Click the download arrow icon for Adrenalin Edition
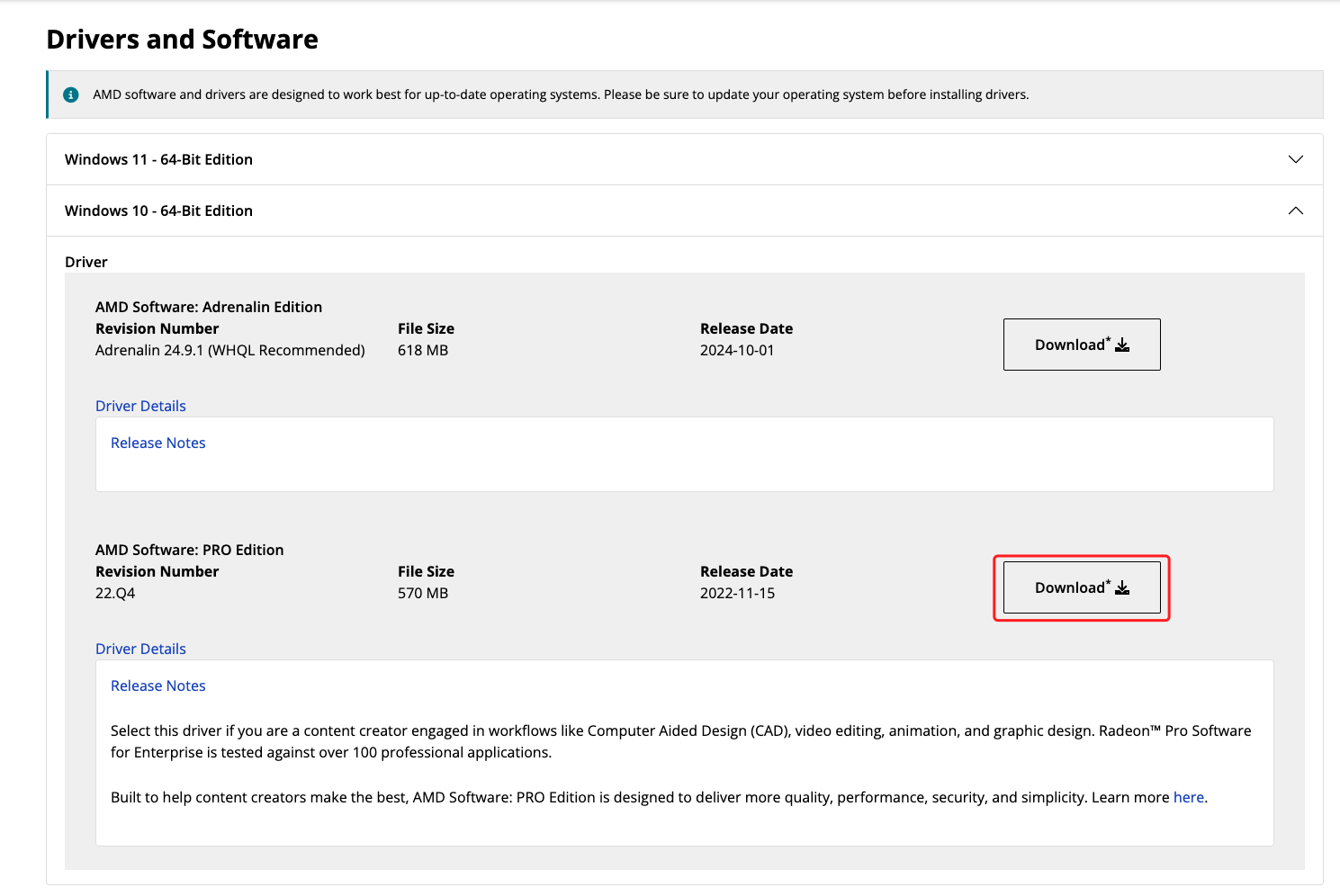The width and height of the screenshot is (1340, 896). click(1122, 345)
